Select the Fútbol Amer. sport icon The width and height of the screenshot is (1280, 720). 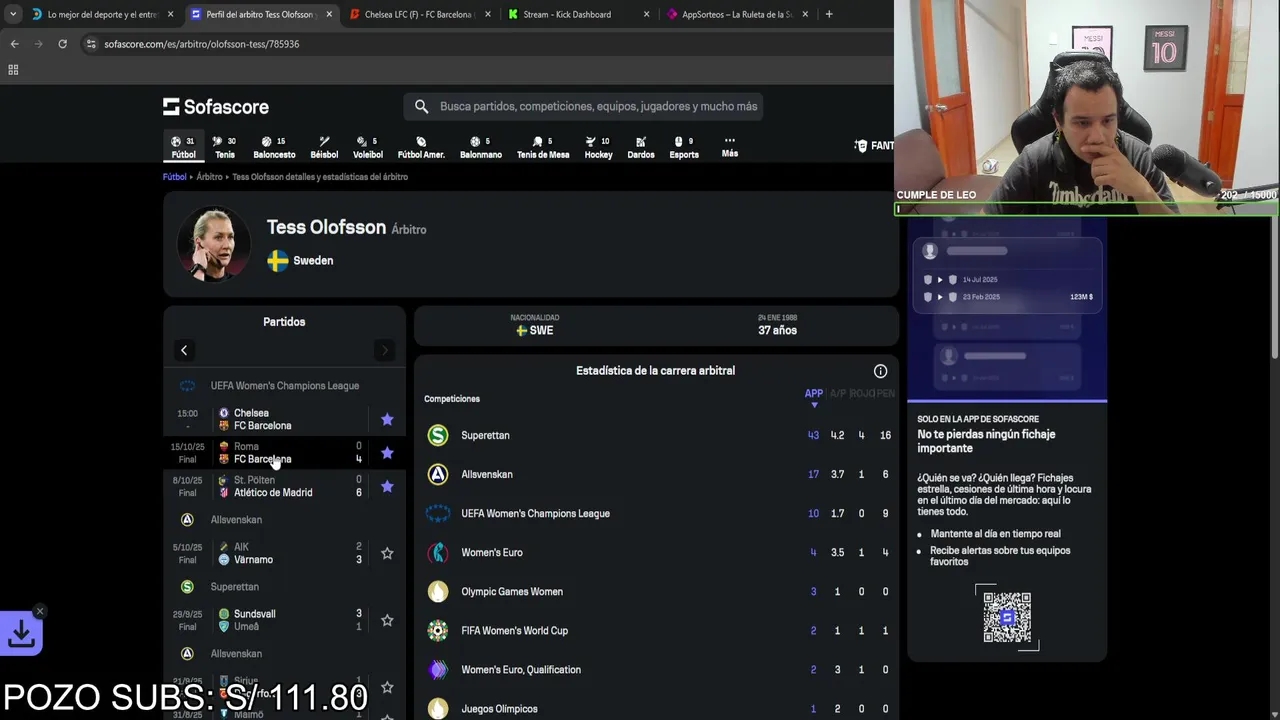tap(421, 147)
